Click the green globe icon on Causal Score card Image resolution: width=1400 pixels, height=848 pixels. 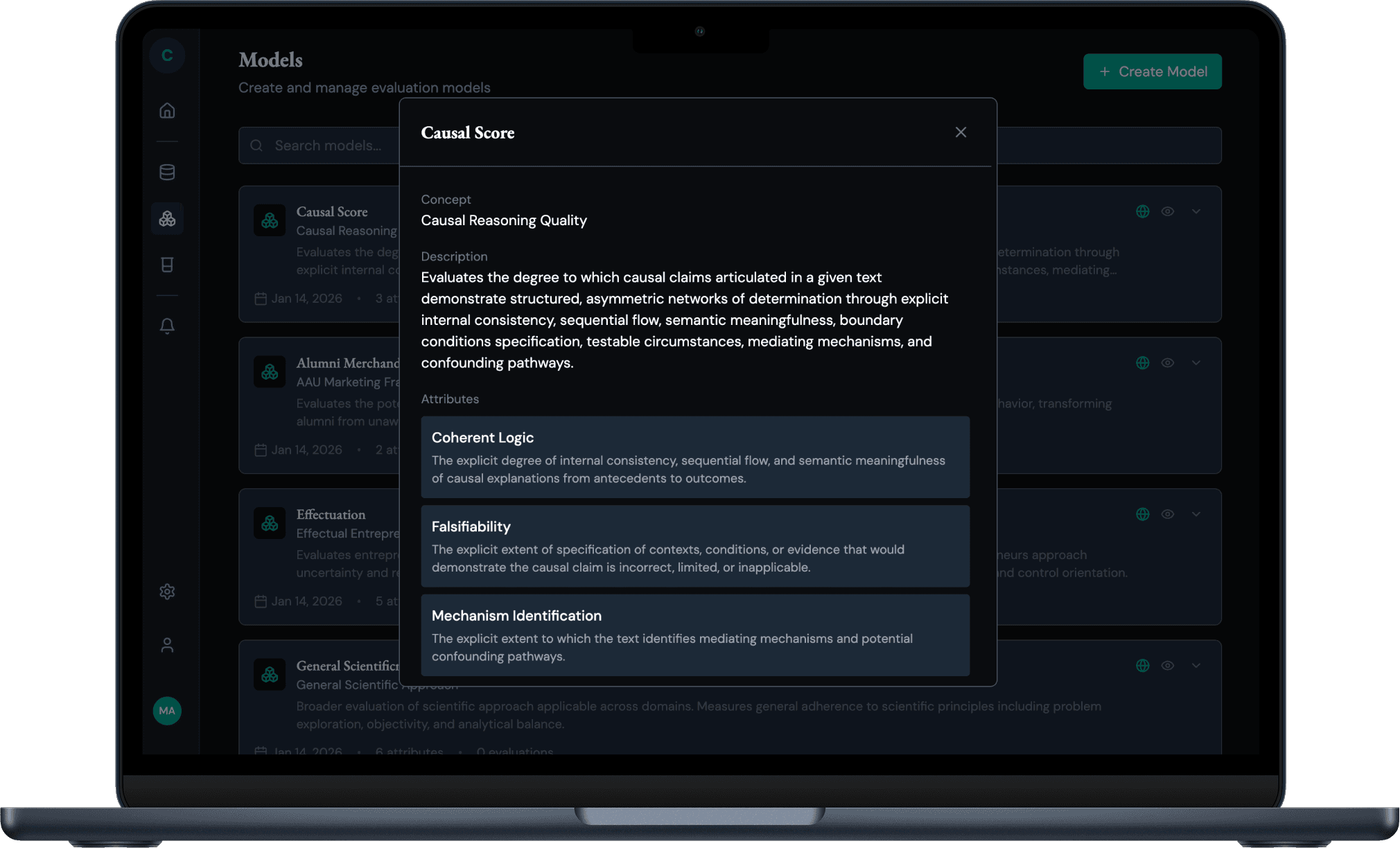[1142, 211]
